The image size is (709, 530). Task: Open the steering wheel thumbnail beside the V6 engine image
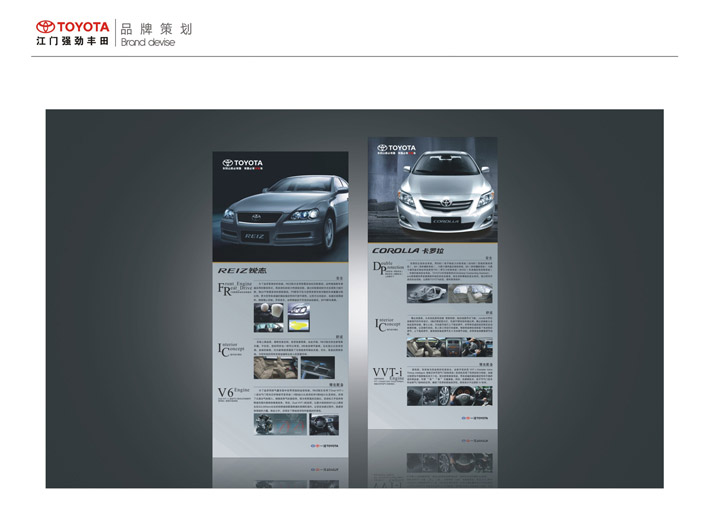(324, 425)
